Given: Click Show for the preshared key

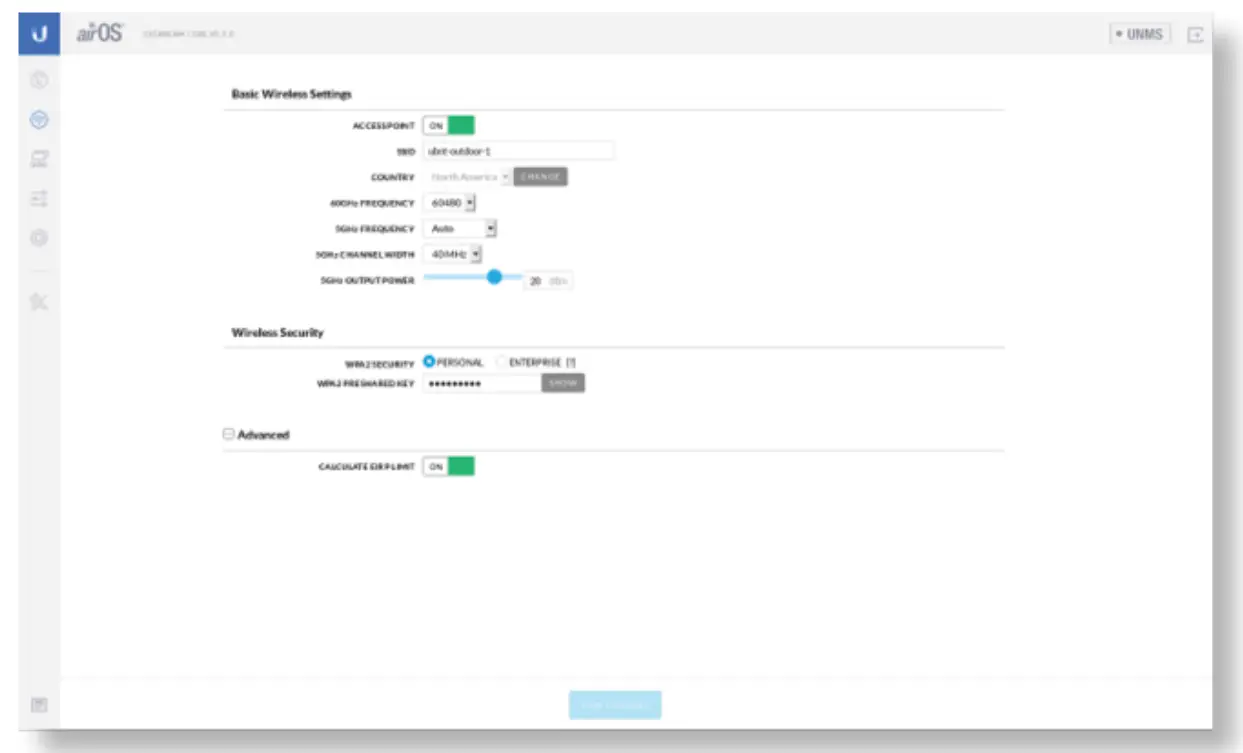Looking at the screenshot, I should [563, 383].
